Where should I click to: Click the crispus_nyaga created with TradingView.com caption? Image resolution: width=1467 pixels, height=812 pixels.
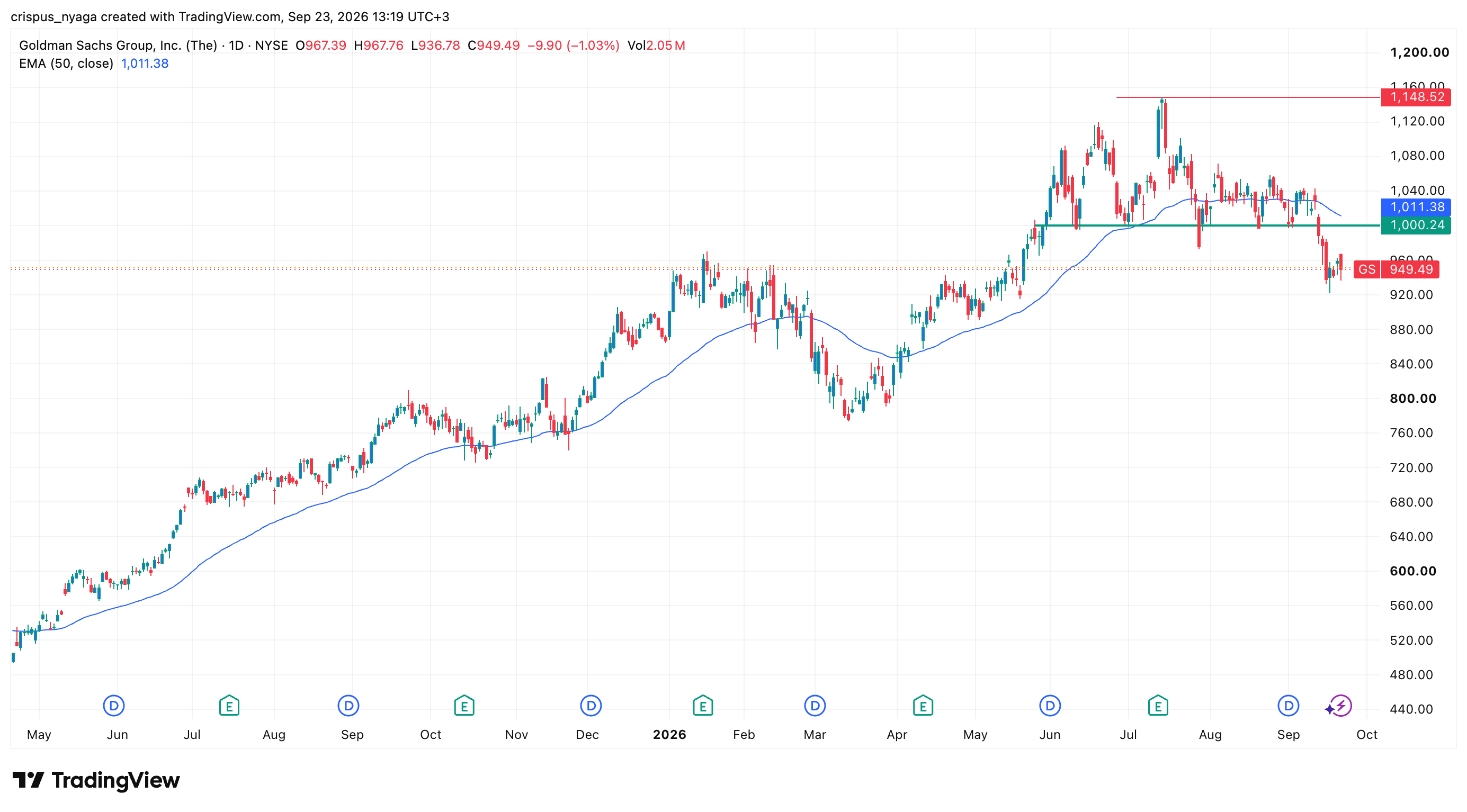point(230,16)
